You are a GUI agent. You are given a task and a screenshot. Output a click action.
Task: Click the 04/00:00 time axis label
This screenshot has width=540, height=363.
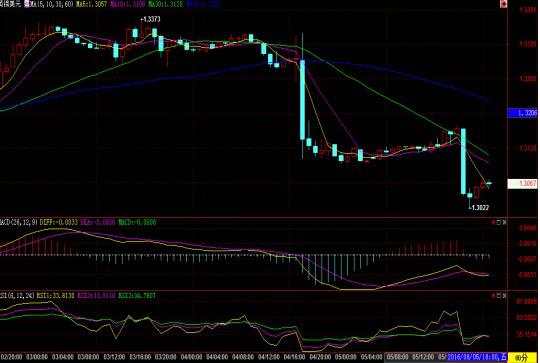(191, 357)
